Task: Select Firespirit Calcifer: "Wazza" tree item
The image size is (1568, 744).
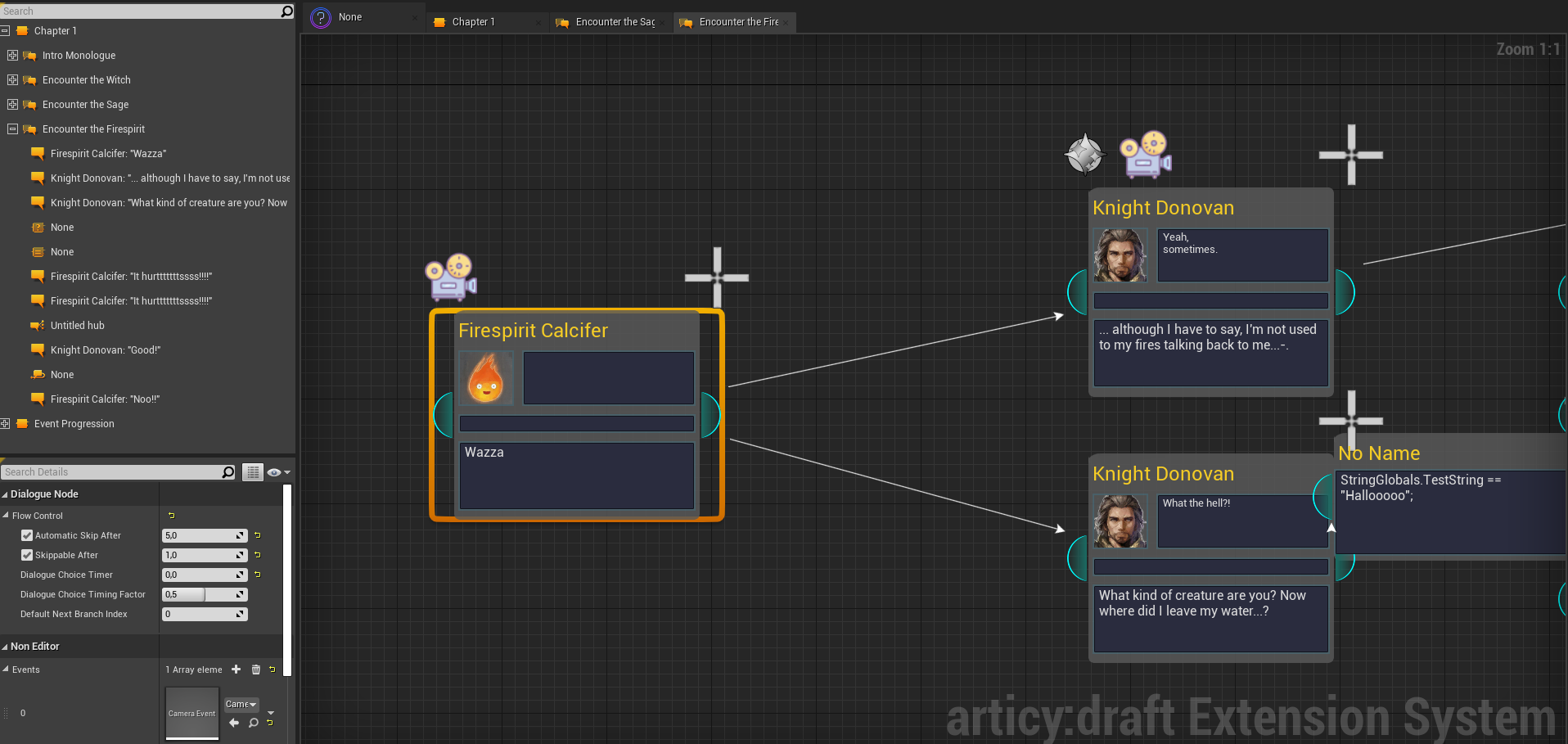Action: click(x=108, y=154)
